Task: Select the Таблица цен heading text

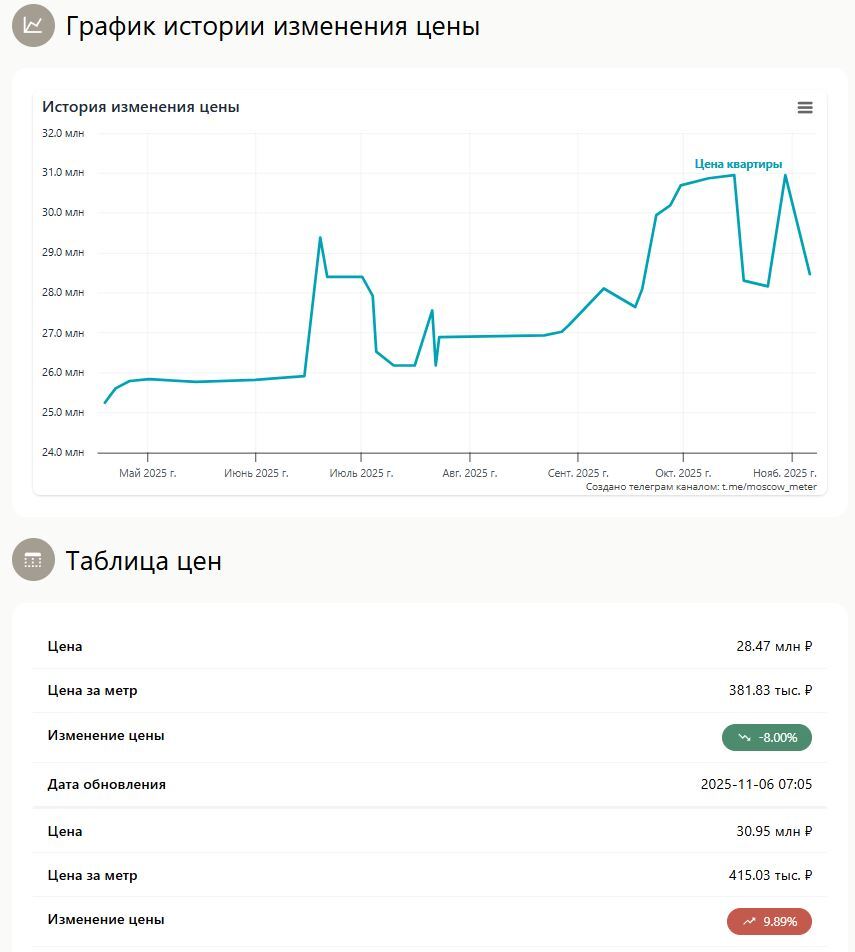Action: click(143, 561)
